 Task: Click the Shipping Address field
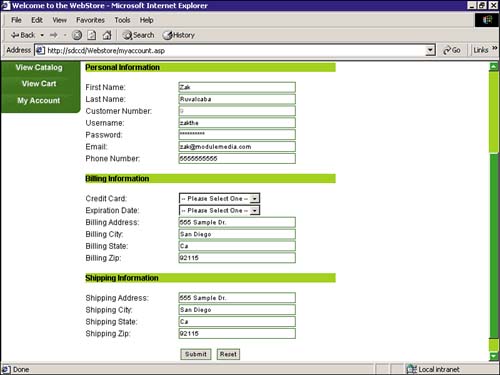[237, 298]
